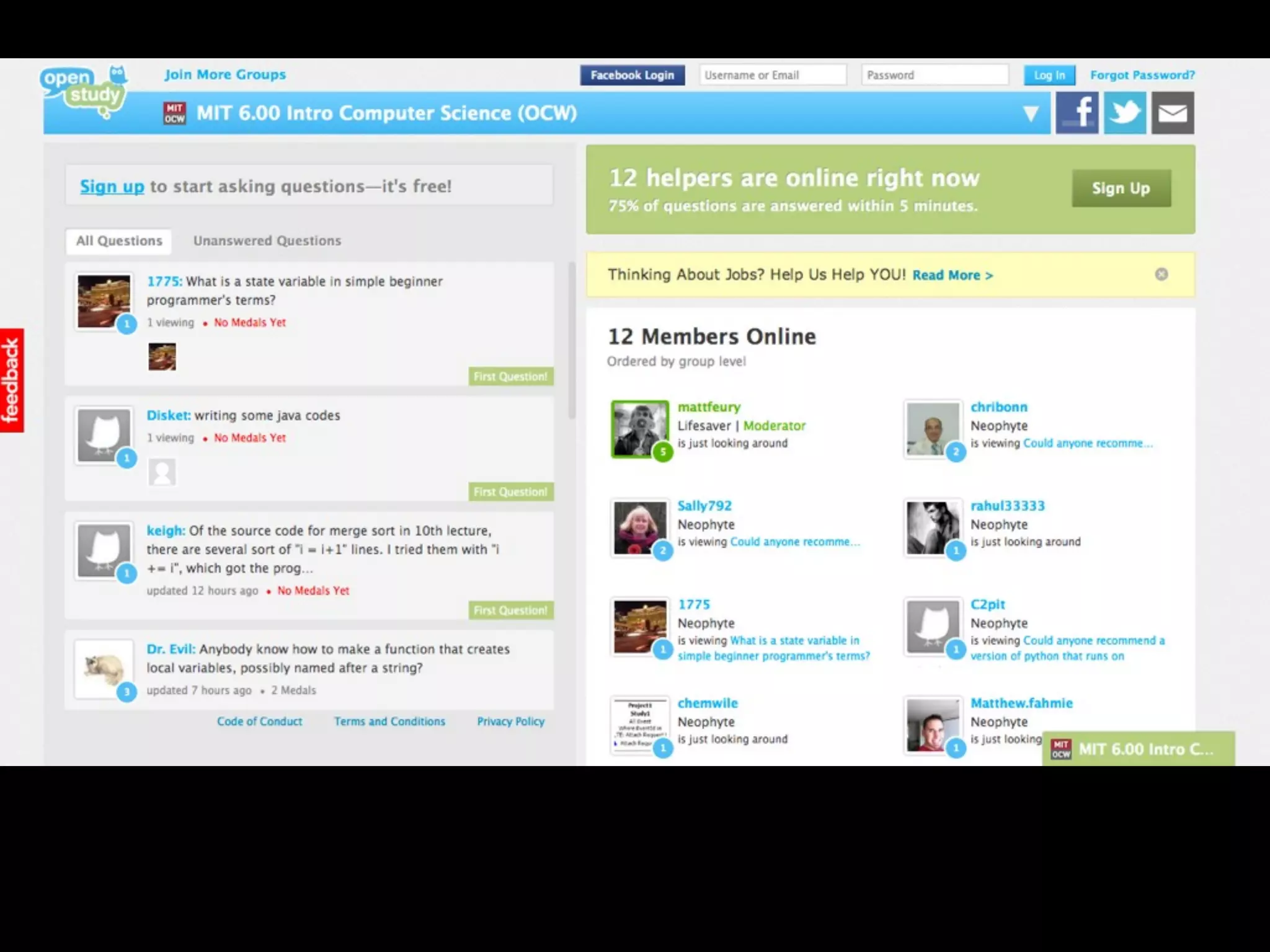The image size is (1270, 952).
Task: Click the Twitter share icon
Action: click(1125, 113)
